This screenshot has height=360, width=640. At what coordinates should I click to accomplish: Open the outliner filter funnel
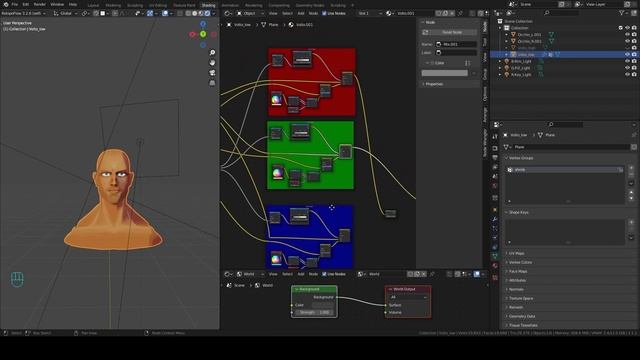coord(622,13)
